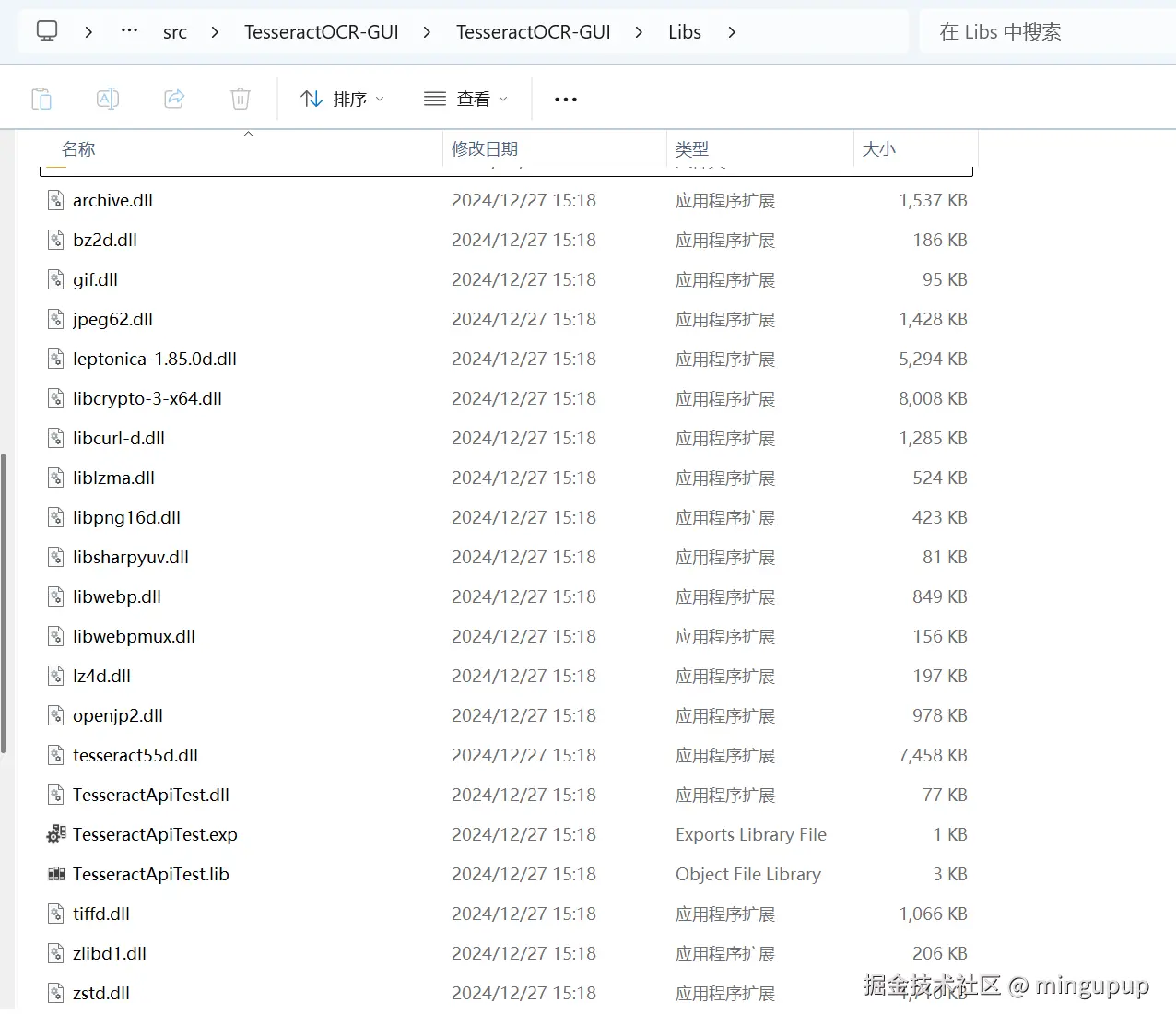The image size is (1176, 1026).
Task: Select the openjp2.dll file name
Action: point(118,715)
